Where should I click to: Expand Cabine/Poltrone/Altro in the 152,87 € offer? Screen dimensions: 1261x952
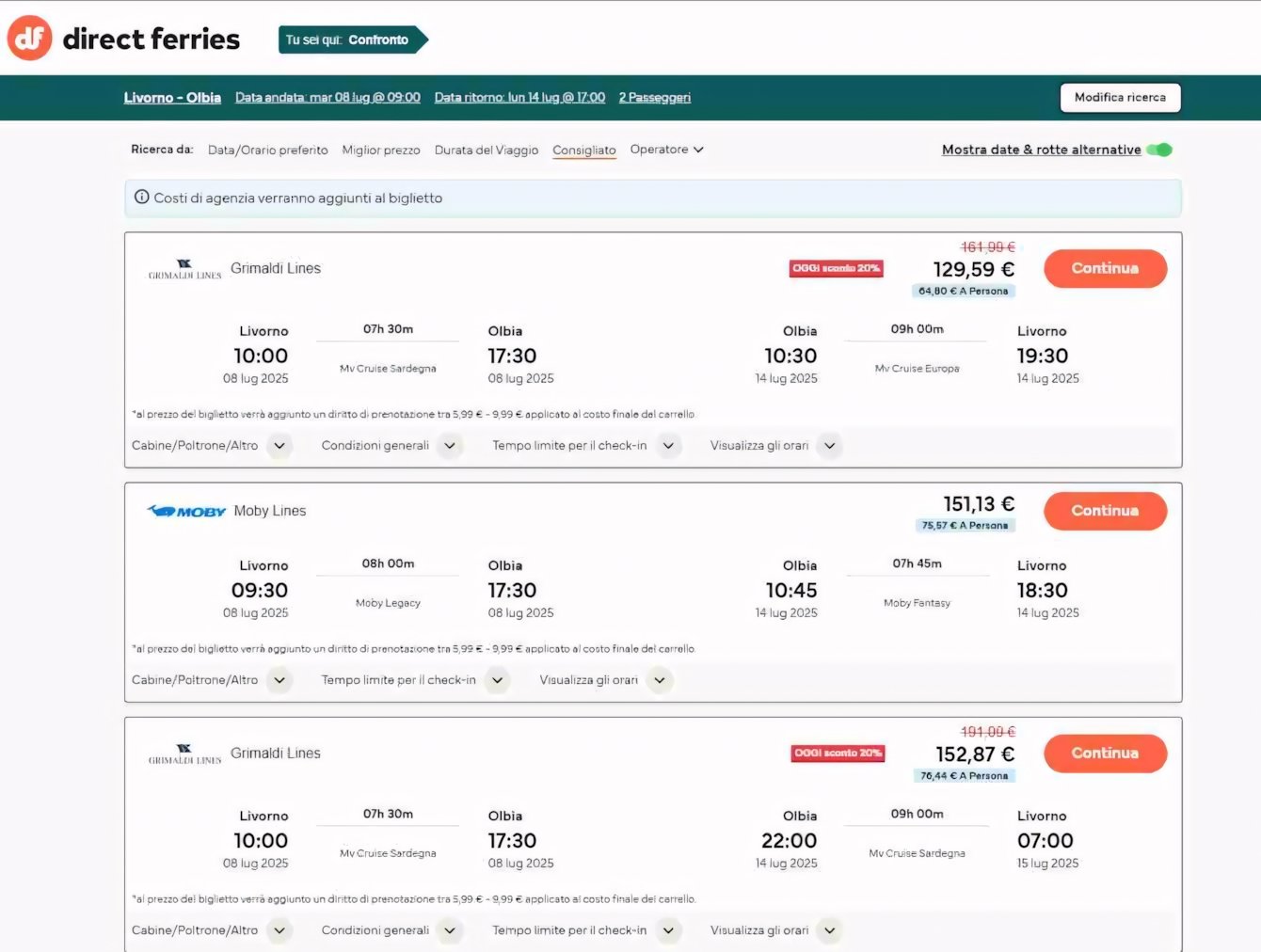coord(279,930)
